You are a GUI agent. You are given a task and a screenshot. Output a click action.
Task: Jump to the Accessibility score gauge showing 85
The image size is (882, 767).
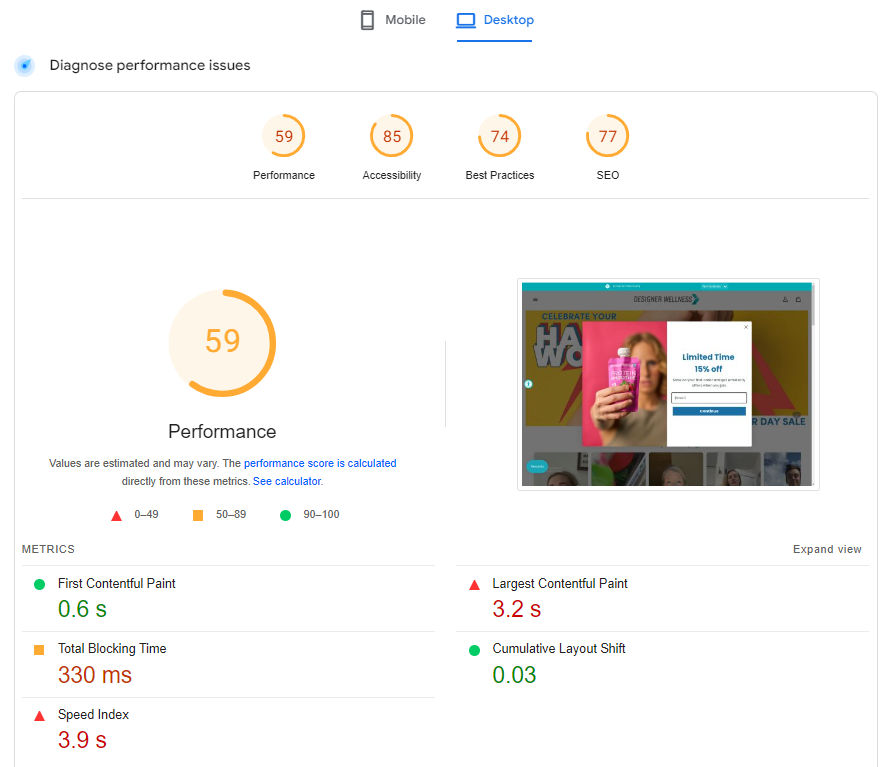click(391, 137)
